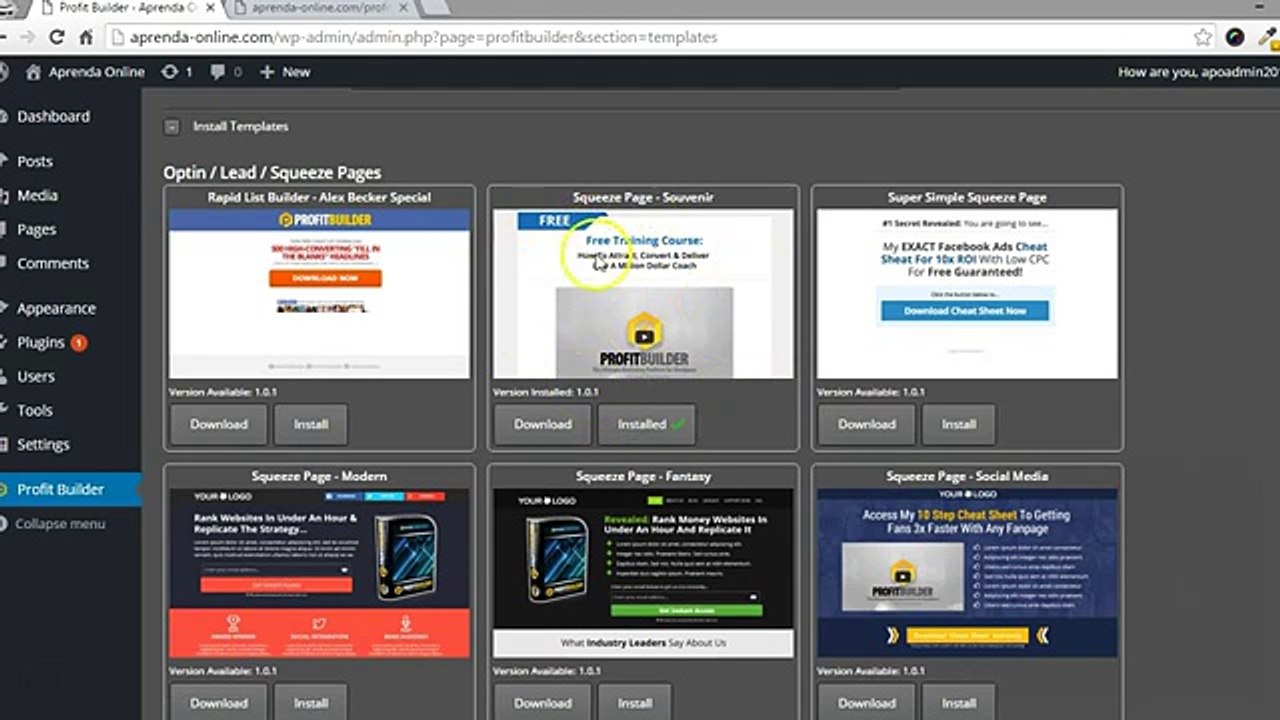The width and height of the screenshot is (1280, 720).
Task: Bookmark this page with the star icon
Action: [x=1203, y=37]
